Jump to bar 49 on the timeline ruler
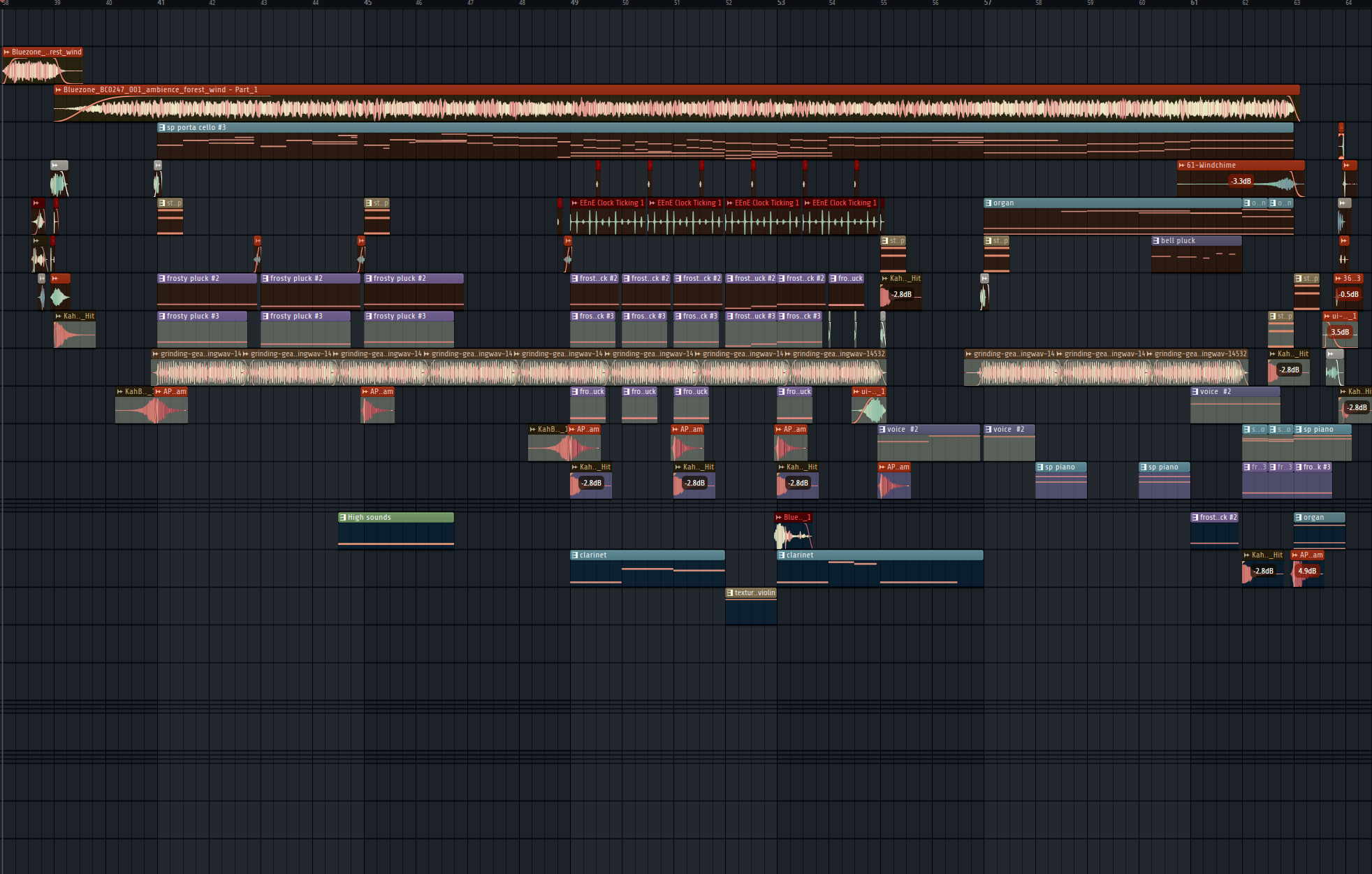1372x874 pixels. [x=574, y=3]
